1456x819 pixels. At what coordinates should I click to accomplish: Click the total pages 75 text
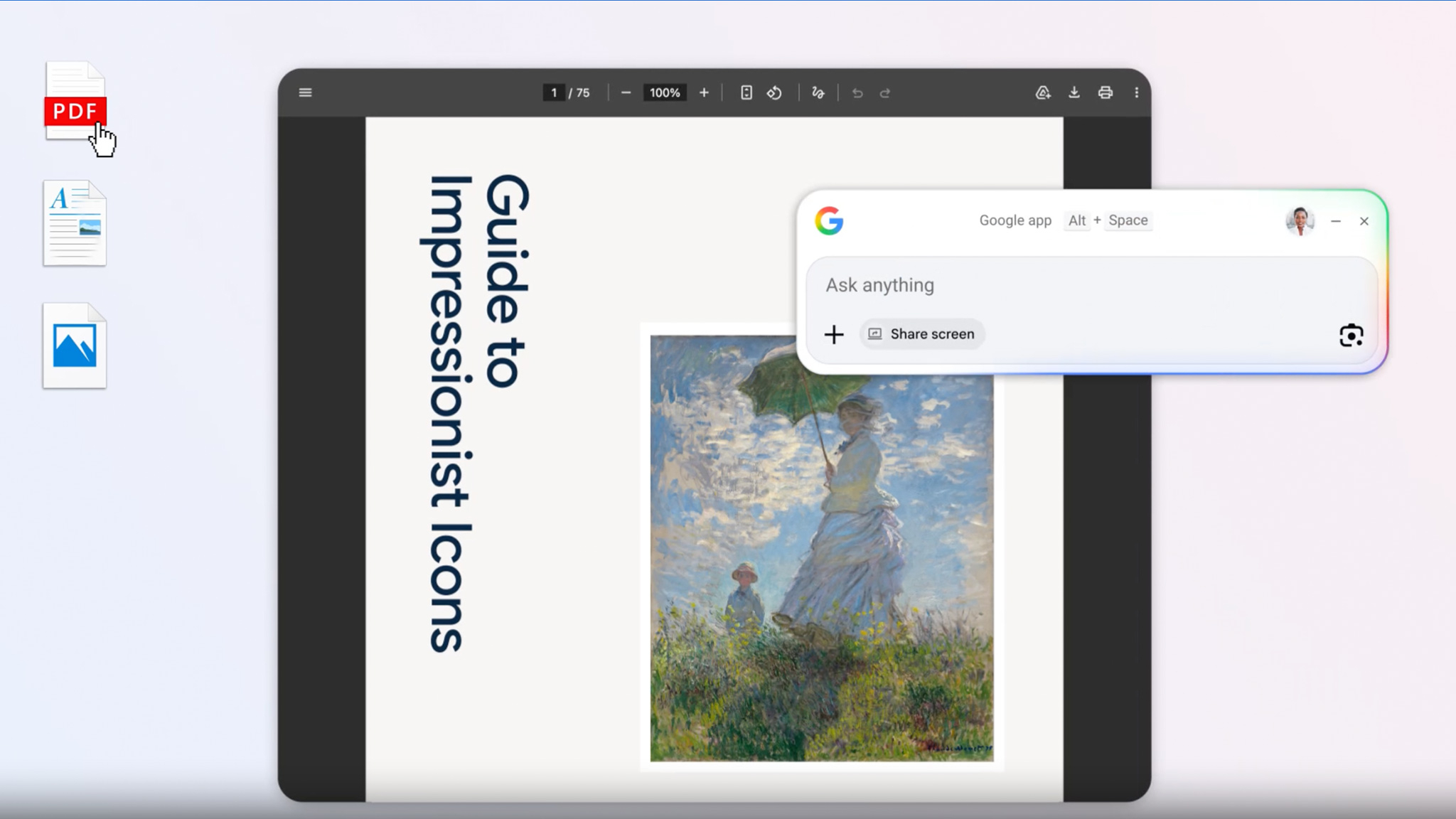click(x=583, y=92)
